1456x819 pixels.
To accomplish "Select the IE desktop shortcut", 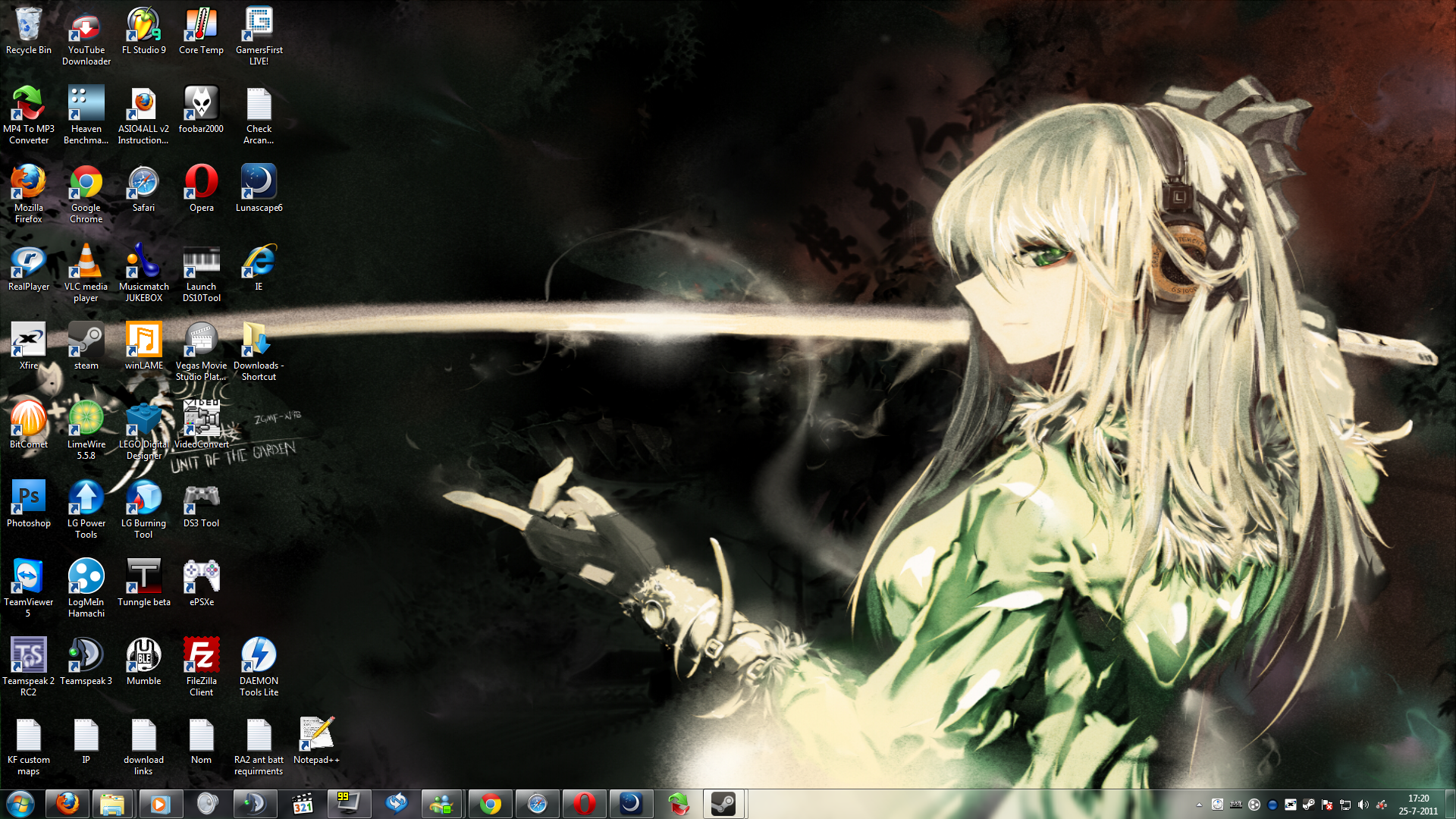I will click(259, 268).
